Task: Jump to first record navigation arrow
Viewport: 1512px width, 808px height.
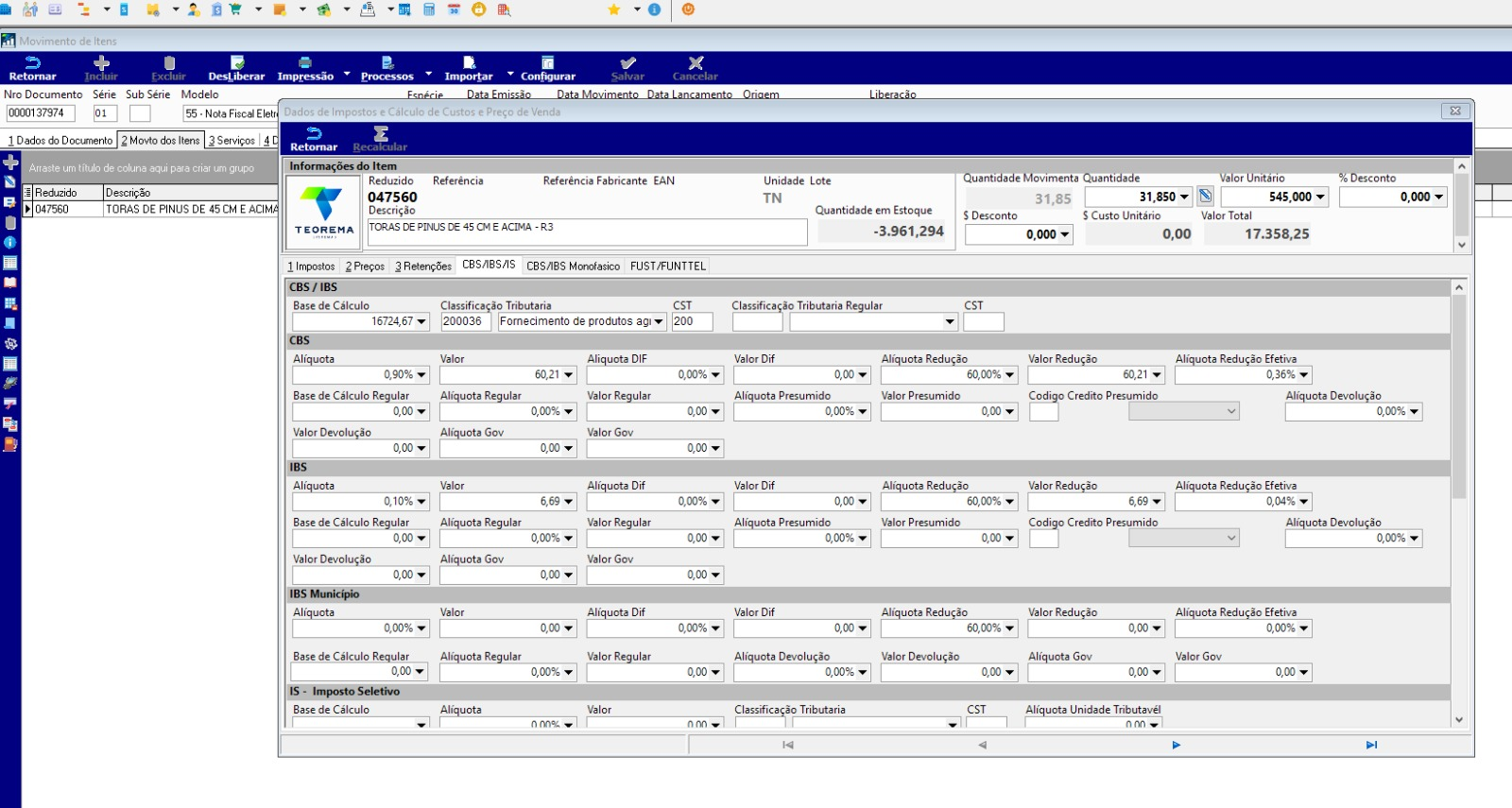Action: [788, 745]
